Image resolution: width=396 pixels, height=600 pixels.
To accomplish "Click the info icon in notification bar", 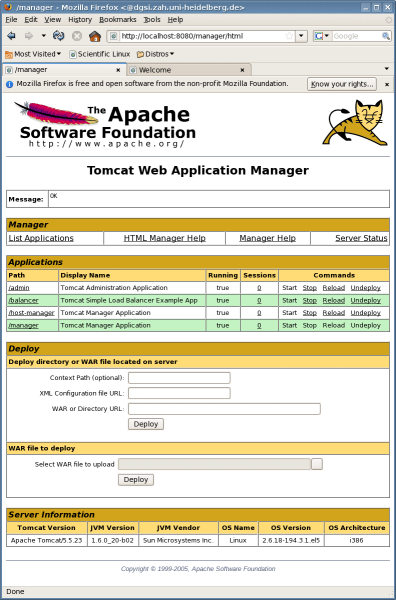I will coord(10,84).
